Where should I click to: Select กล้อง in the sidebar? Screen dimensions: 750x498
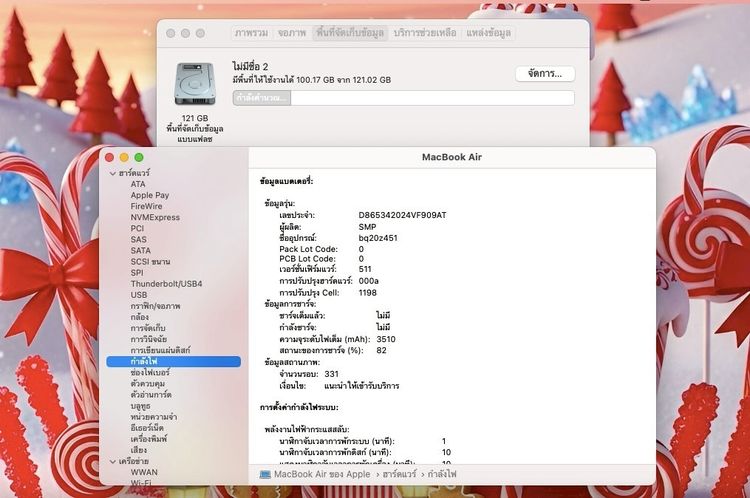pyautogui.click(x=140, y=317)
